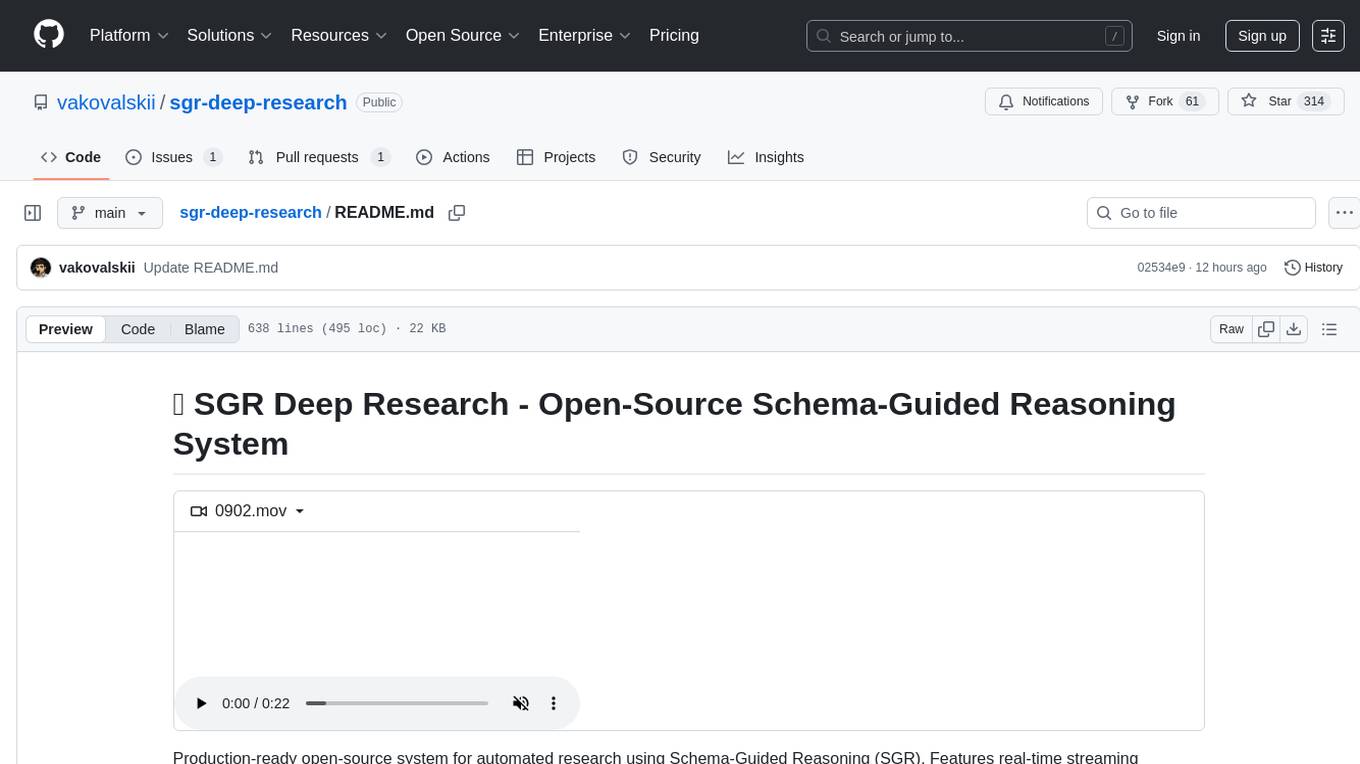The width and height of the screenshot is (1360, 764).
Task: Open commit 02534e9
Action: point(1161,268)
